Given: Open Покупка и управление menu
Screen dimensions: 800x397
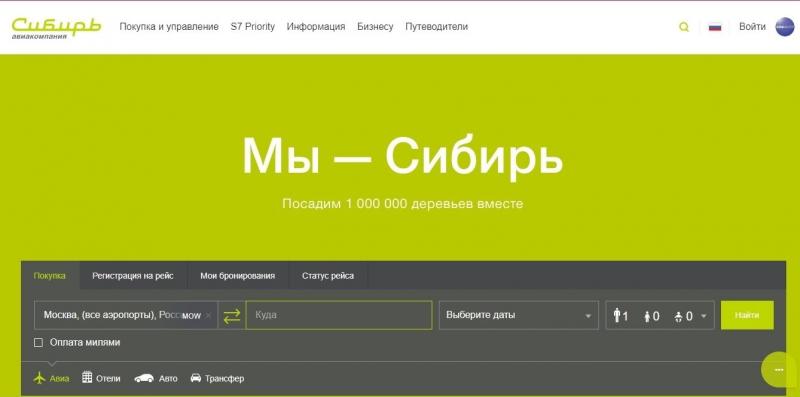Looking at the screenshot, I should coord(169,27).
